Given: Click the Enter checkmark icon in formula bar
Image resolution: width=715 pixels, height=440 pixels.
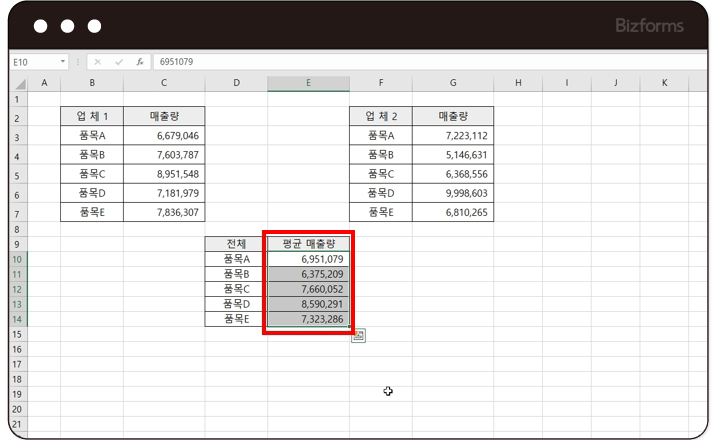Looking at the screenshot, I should (x=120, y=62).
